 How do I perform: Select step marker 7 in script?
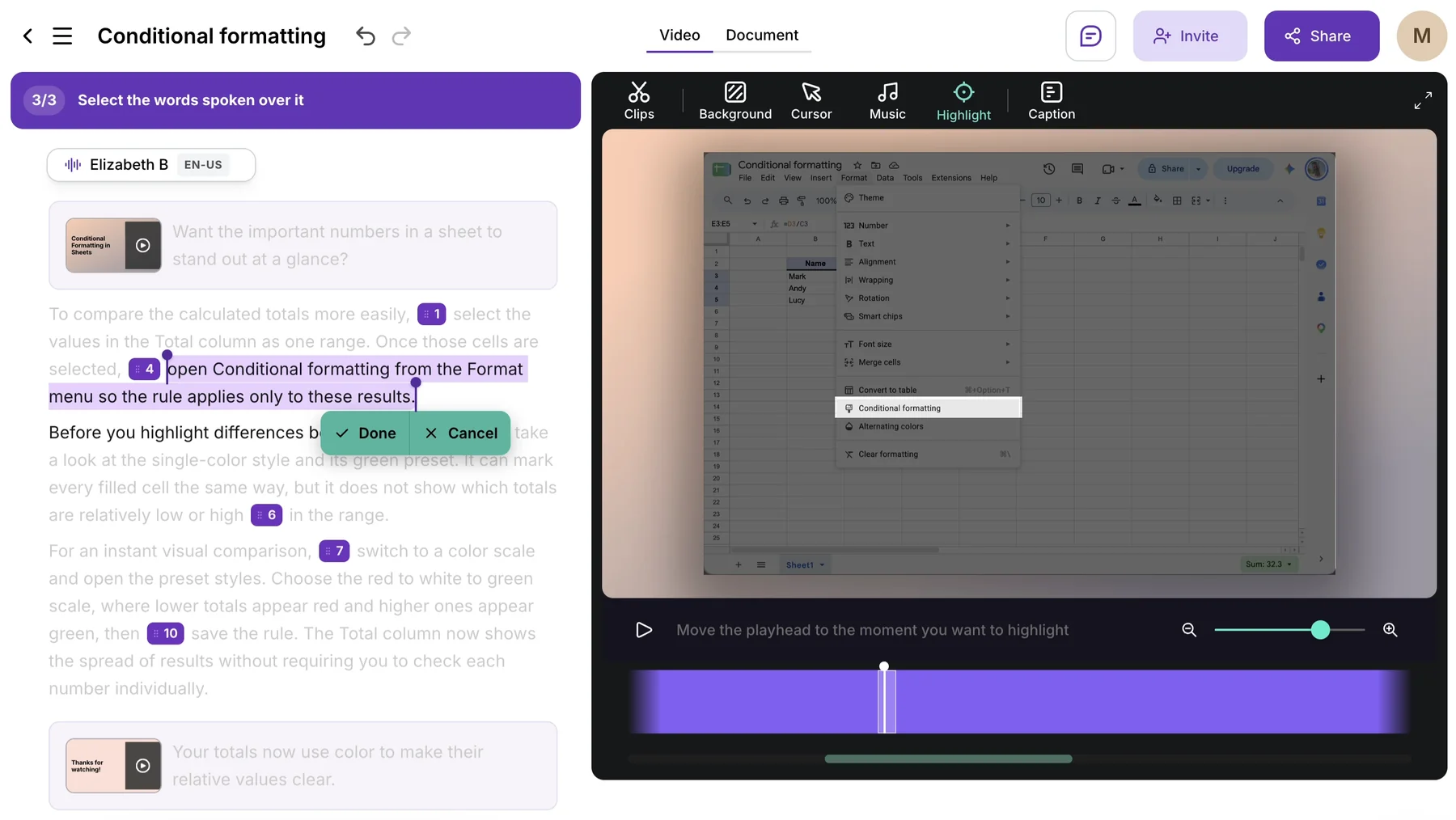[334, 551]
